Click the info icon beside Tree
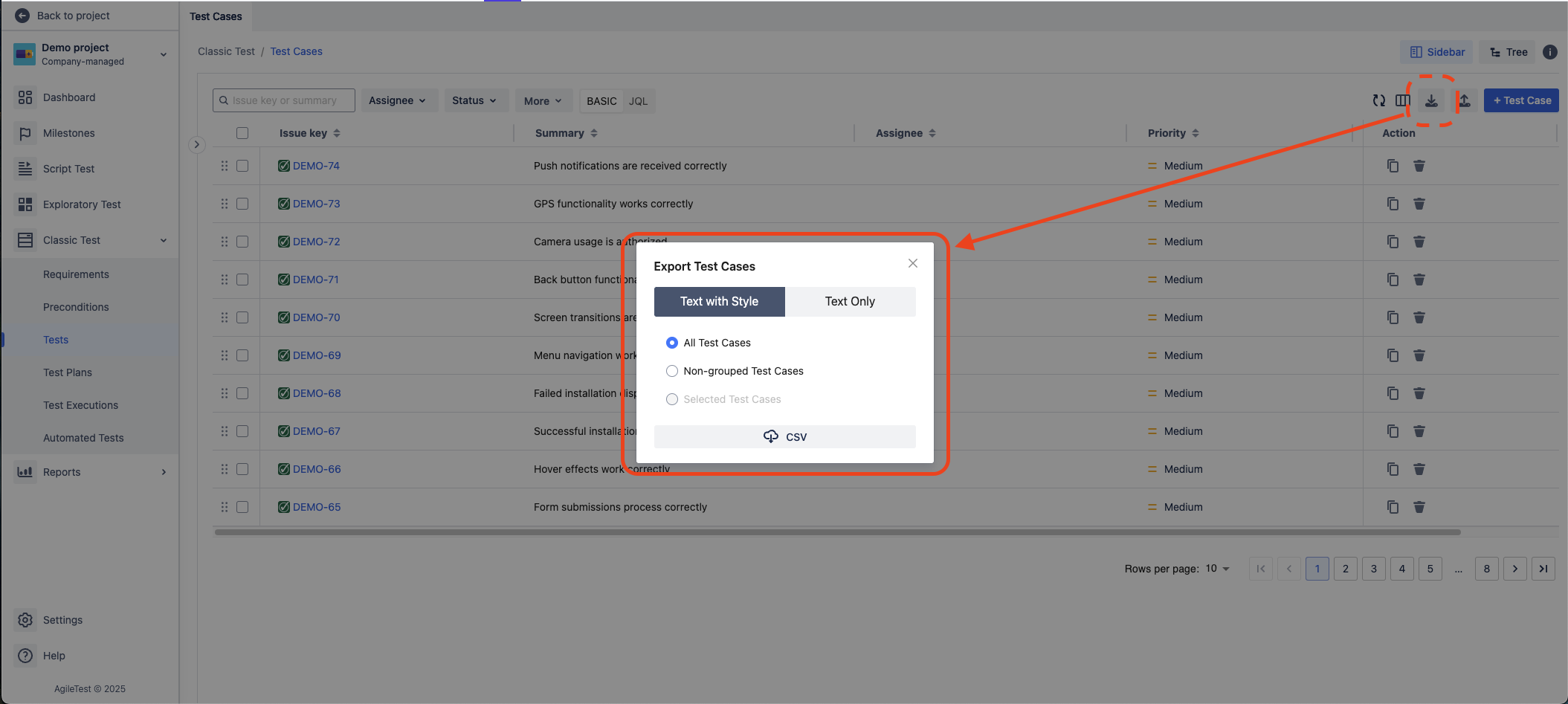Screen dimensions: 1568x704 tap(1549, 52)
